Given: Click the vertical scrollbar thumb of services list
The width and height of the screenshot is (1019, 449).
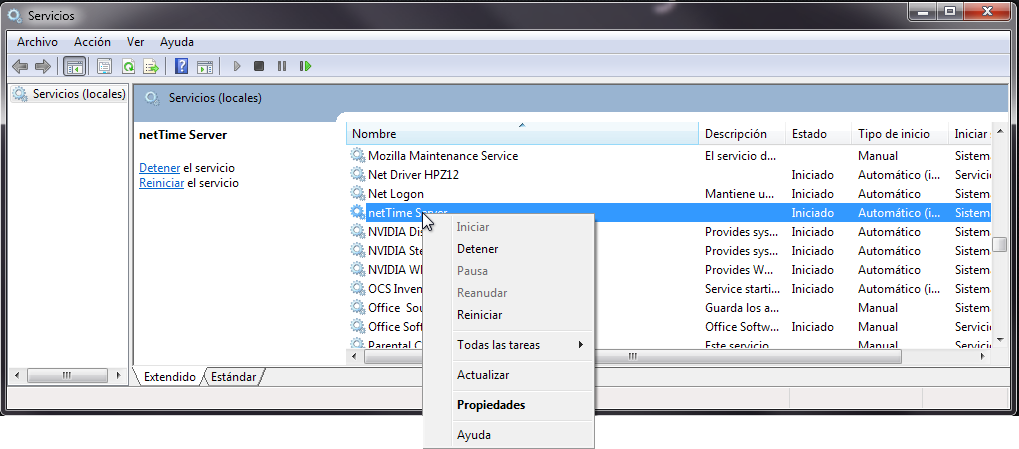Looking at the screenshot, I should (x=1000, y=244).
